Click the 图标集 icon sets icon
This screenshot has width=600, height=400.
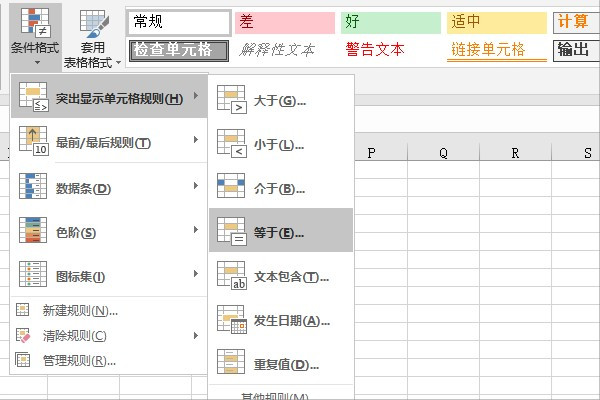(x=33, y=276)
